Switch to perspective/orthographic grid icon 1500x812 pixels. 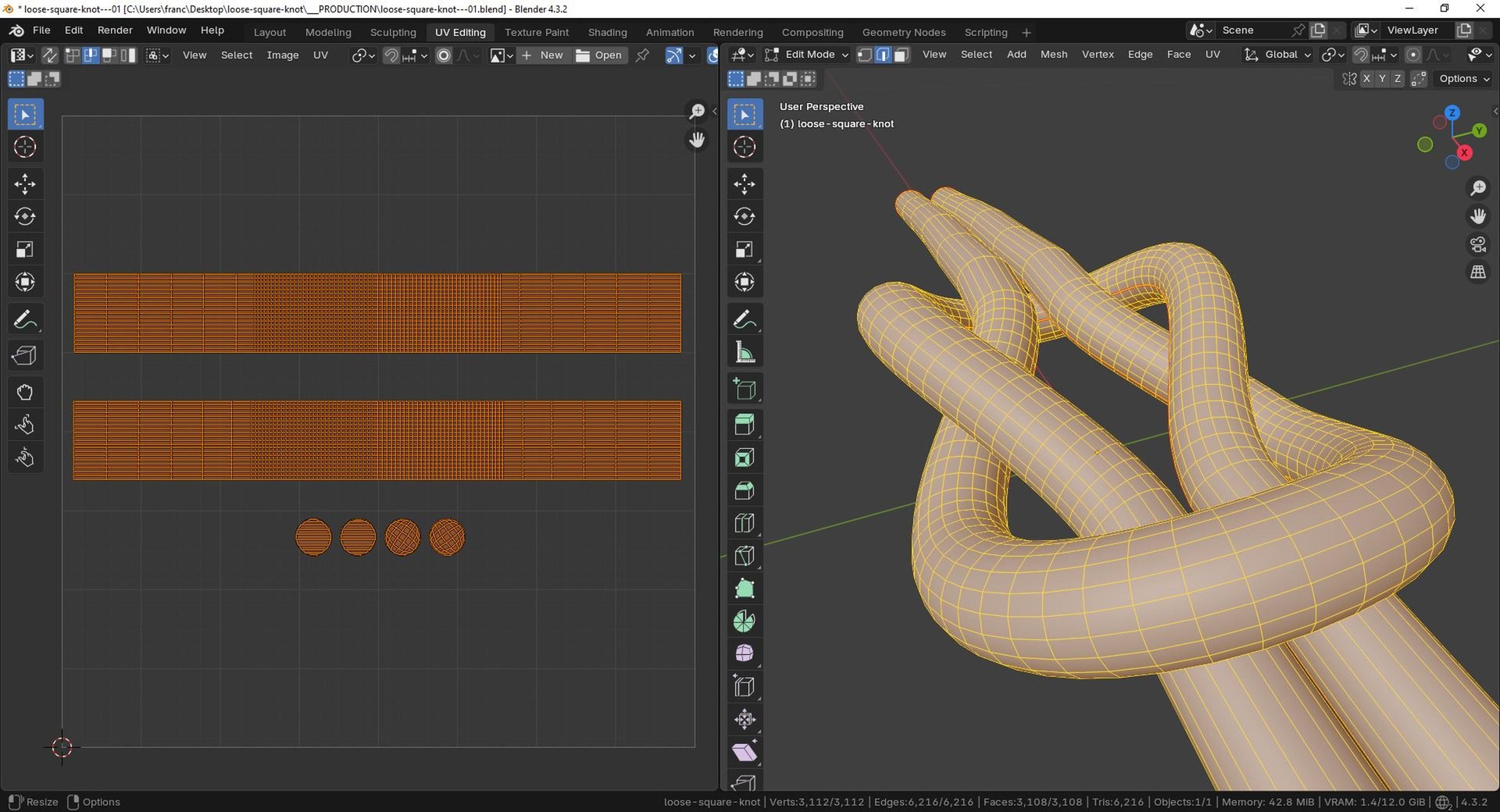(1478, 272)
